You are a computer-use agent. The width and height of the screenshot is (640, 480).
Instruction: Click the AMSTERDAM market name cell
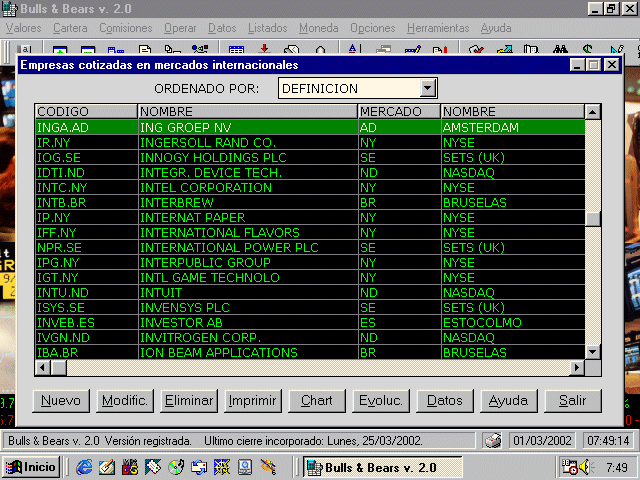click(513, 127)
